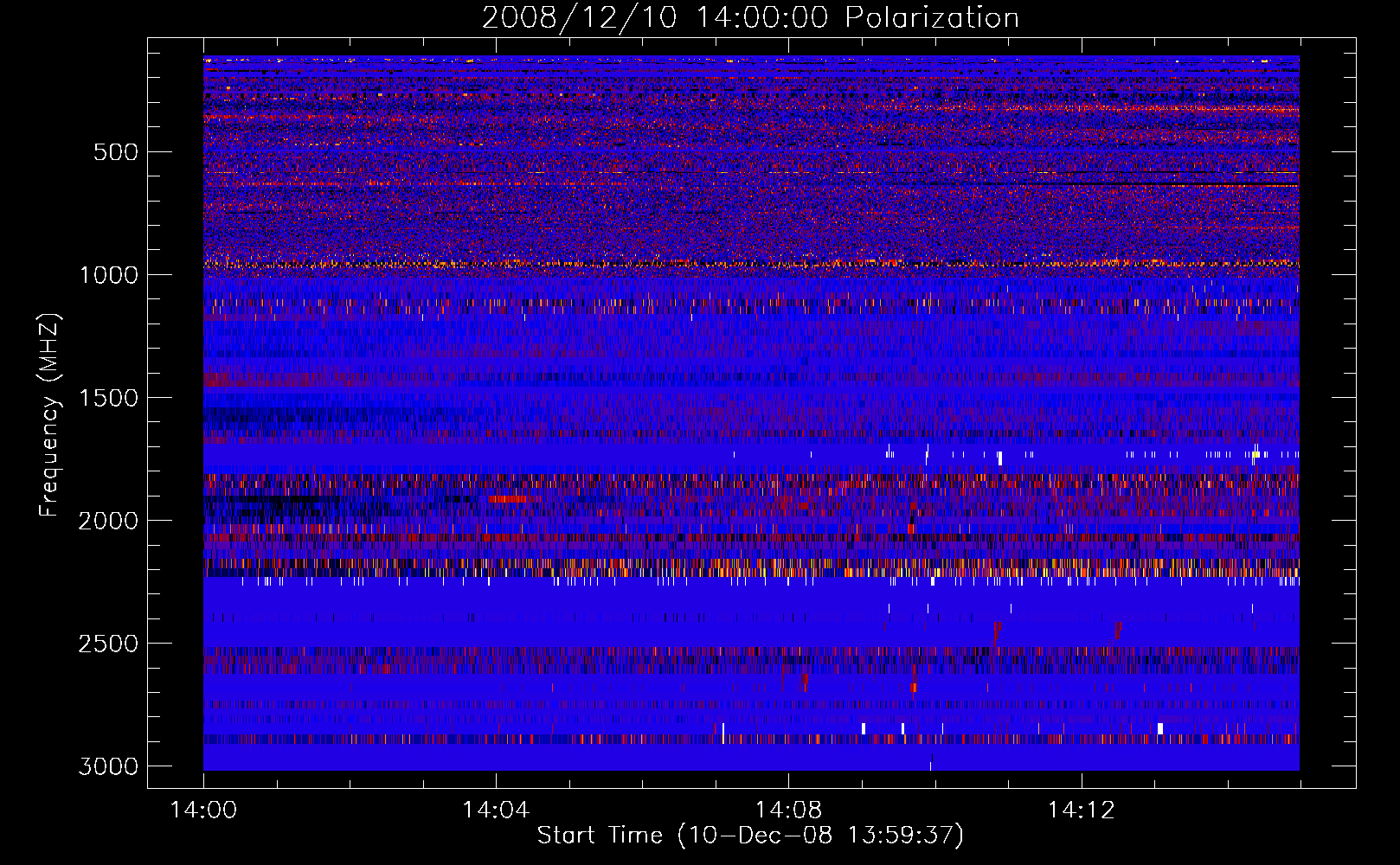Click the 1500 frequency tick label
Screen dimensions: 1400x865
coord(108,398)
